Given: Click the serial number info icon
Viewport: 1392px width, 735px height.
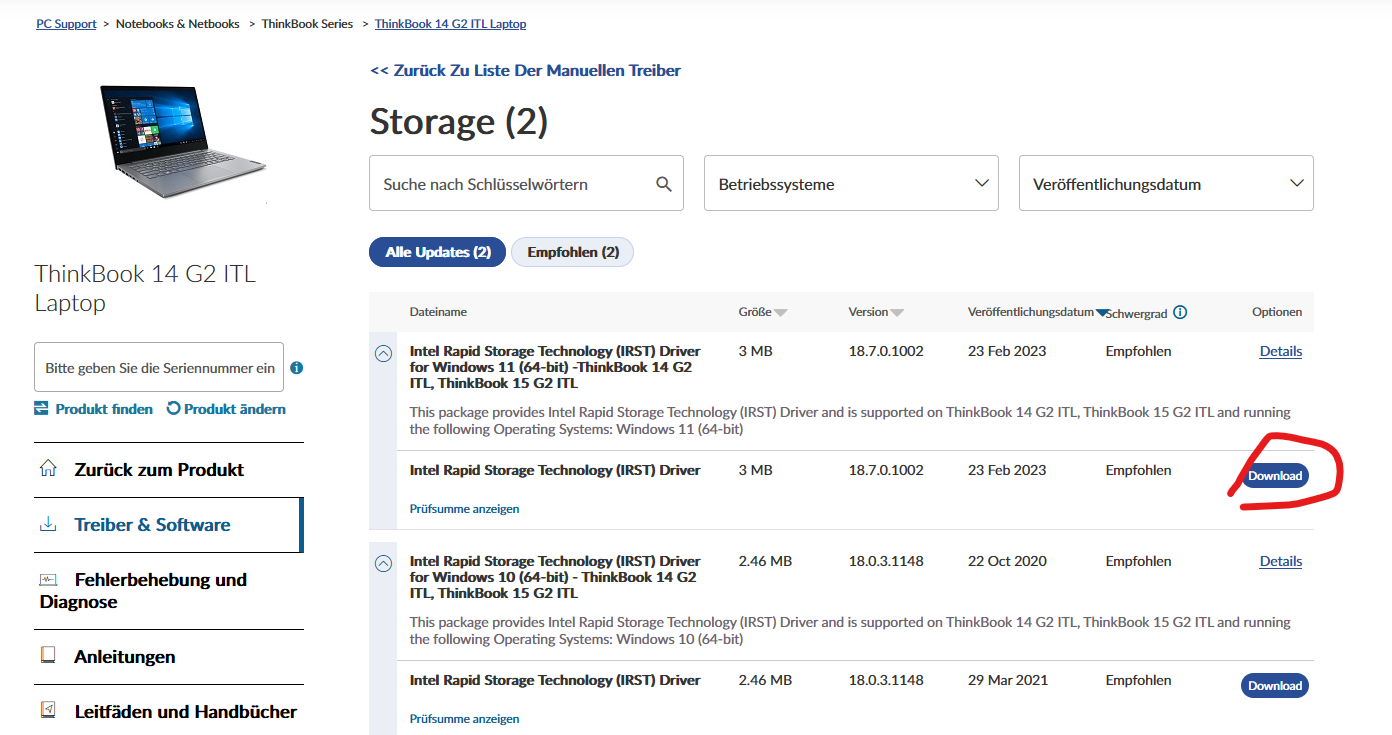Looking at the screenshot, I should tap(296, 368).
